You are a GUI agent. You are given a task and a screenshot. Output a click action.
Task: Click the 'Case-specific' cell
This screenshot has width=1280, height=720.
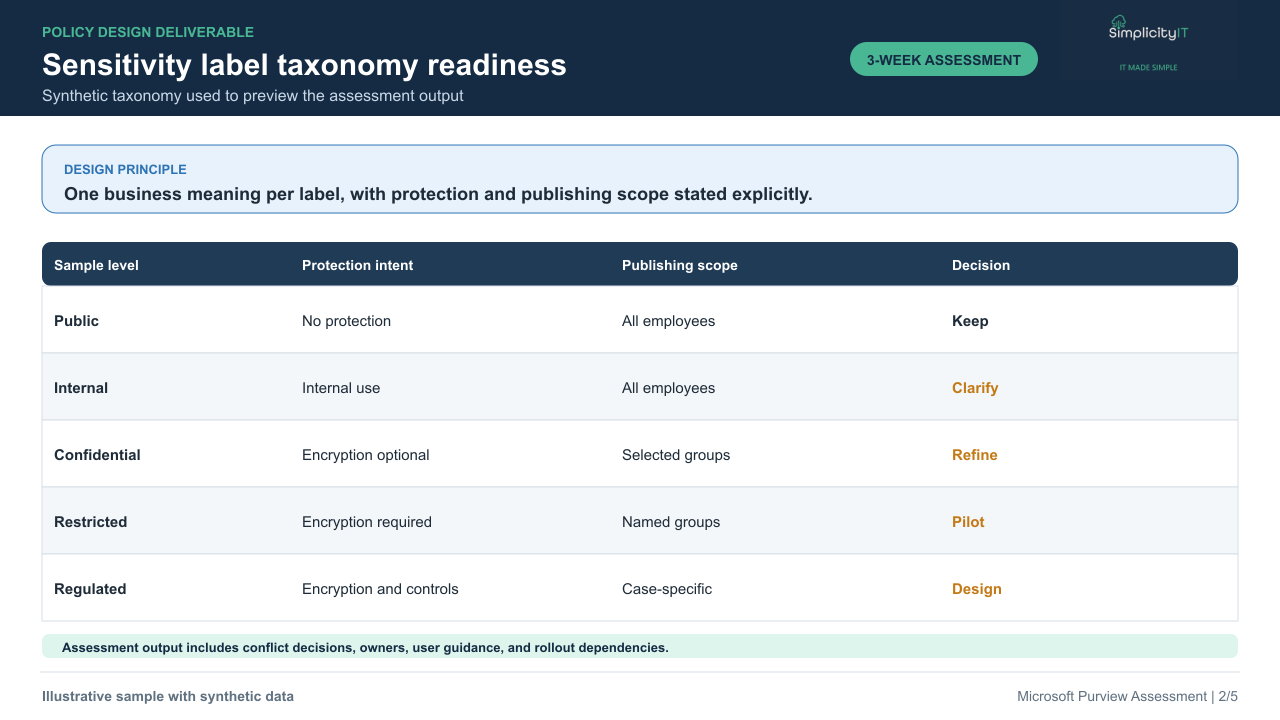click(667, 589)
